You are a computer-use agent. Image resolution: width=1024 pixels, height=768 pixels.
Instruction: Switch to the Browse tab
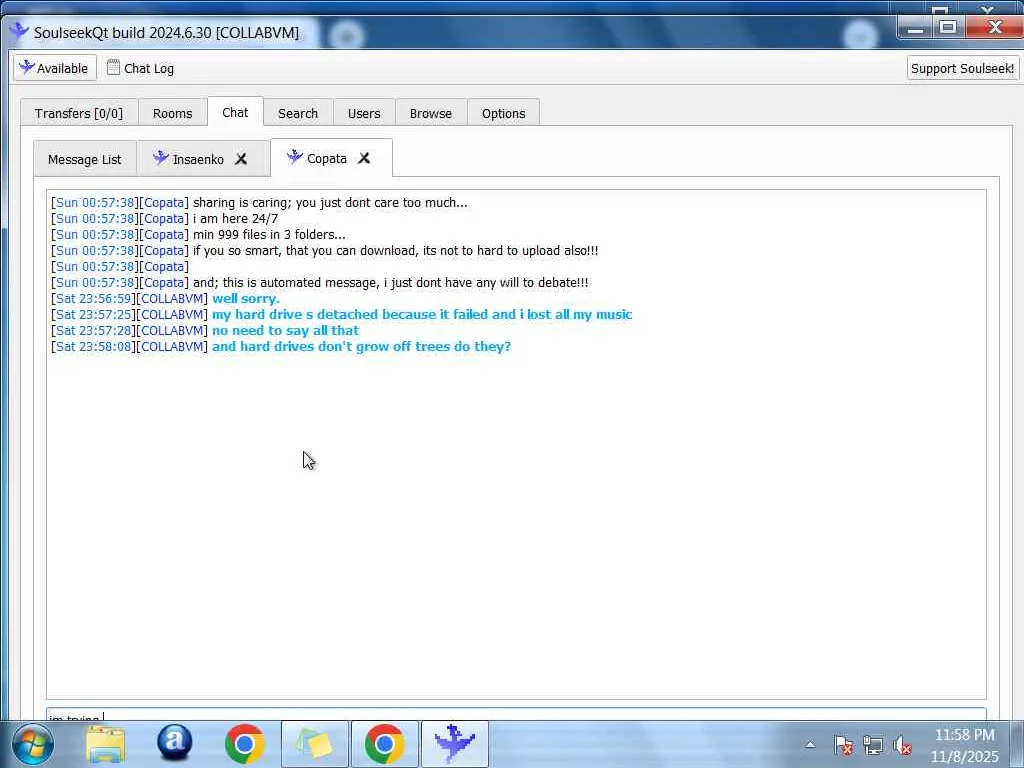point(430,113)
